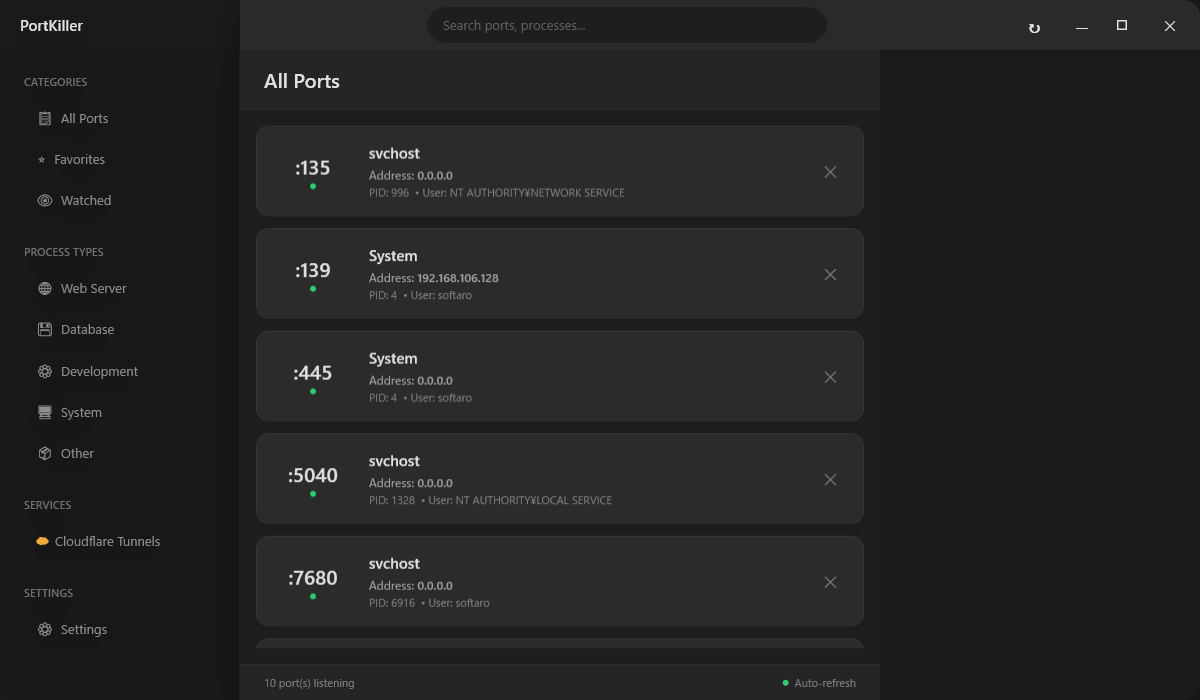Open All Ports category icon
The image size is (1200, 700).
point(45,119)
